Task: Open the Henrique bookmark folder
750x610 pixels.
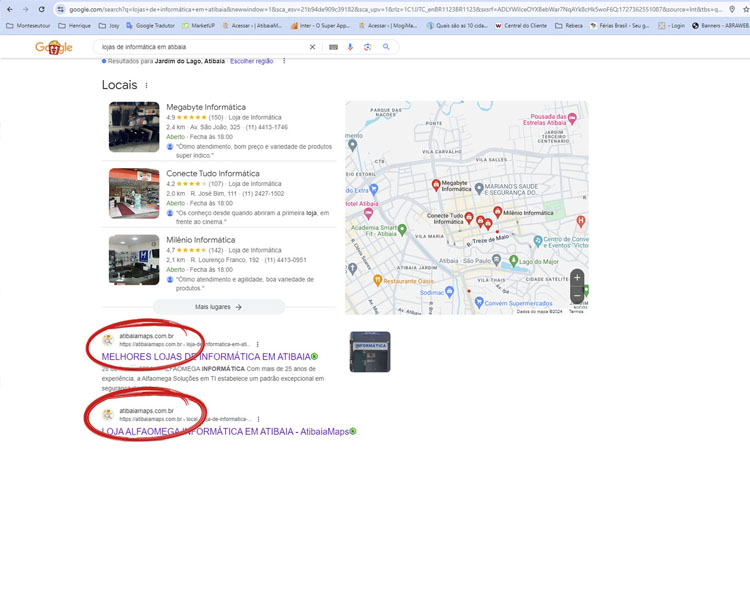Action: tap(75, 26)
